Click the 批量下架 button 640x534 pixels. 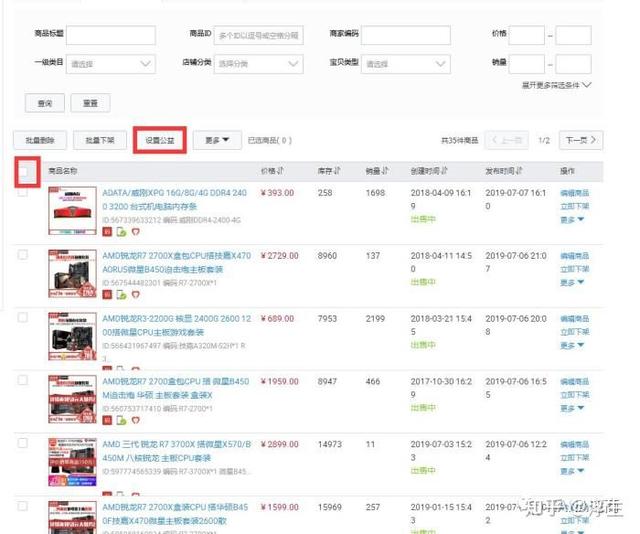click(x=100, y=140)
